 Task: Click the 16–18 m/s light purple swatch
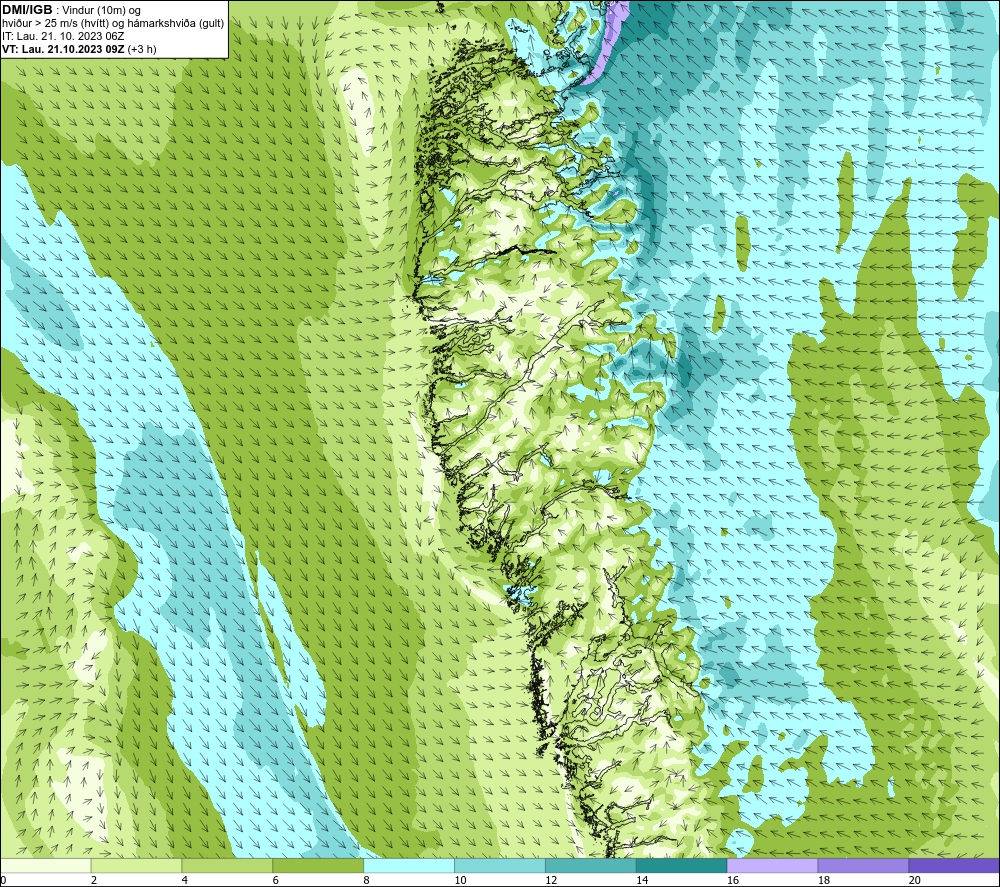click(x=772, y=865)
